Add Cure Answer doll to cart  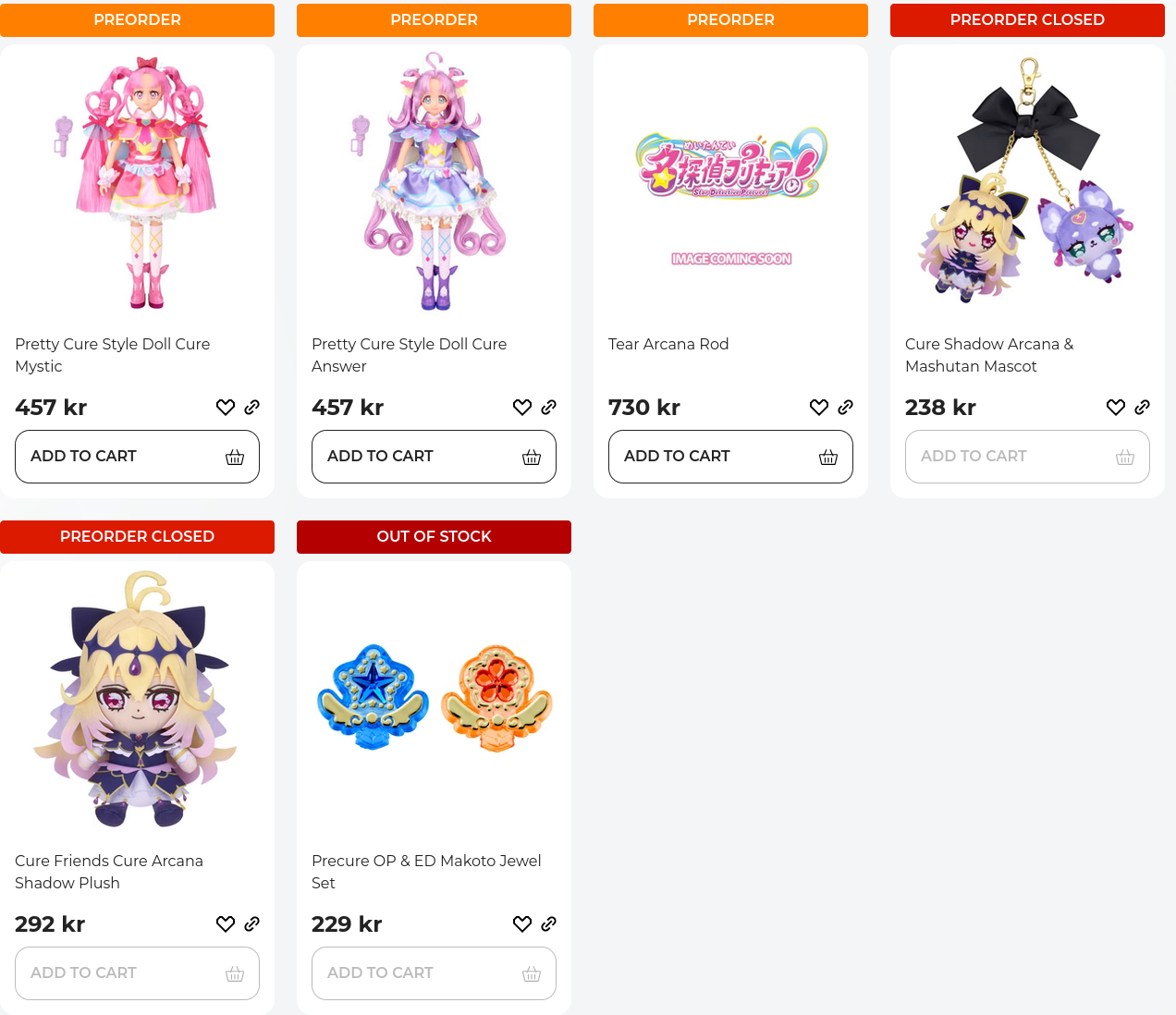pyautogui.click(x=434, y=457)
